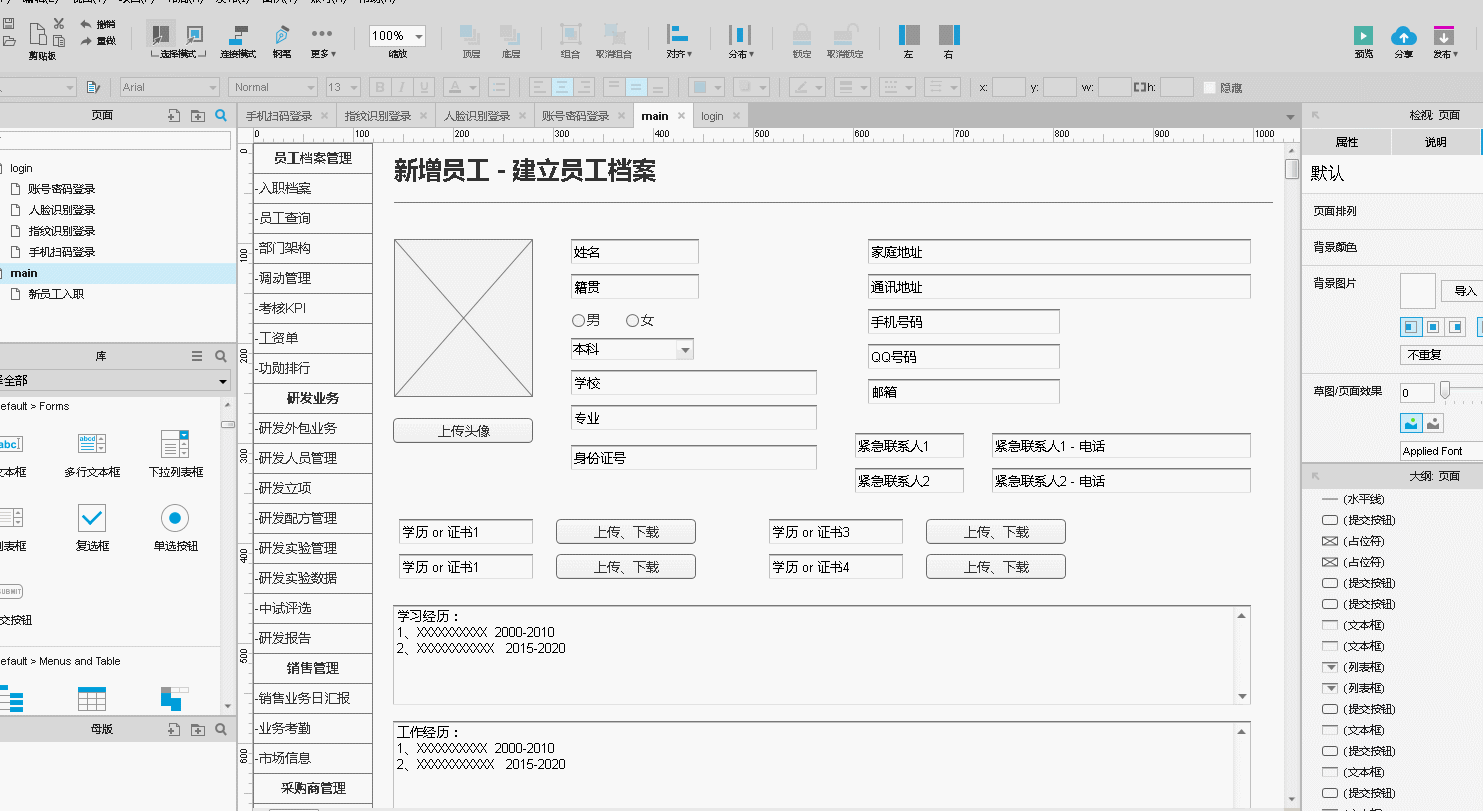Open the library options menu icon
This screenshot has width=1483, height=811.
tap(197, 356)
